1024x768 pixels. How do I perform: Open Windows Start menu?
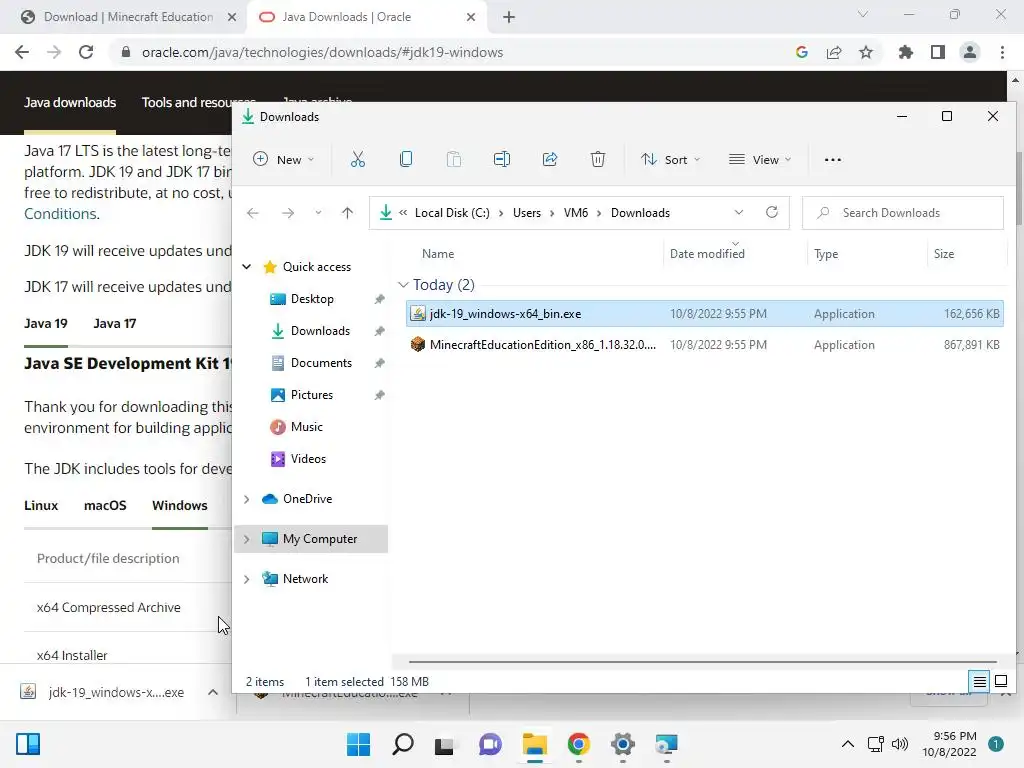(x=358, y=744)
